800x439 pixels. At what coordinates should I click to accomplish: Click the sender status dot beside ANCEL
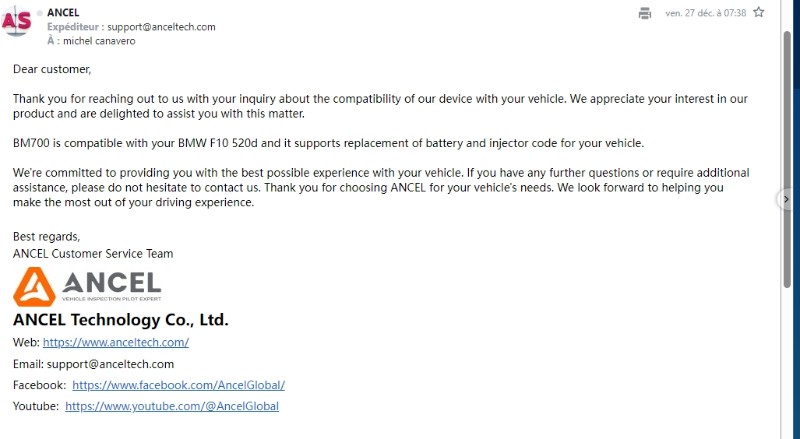click(x=40, y=13)
